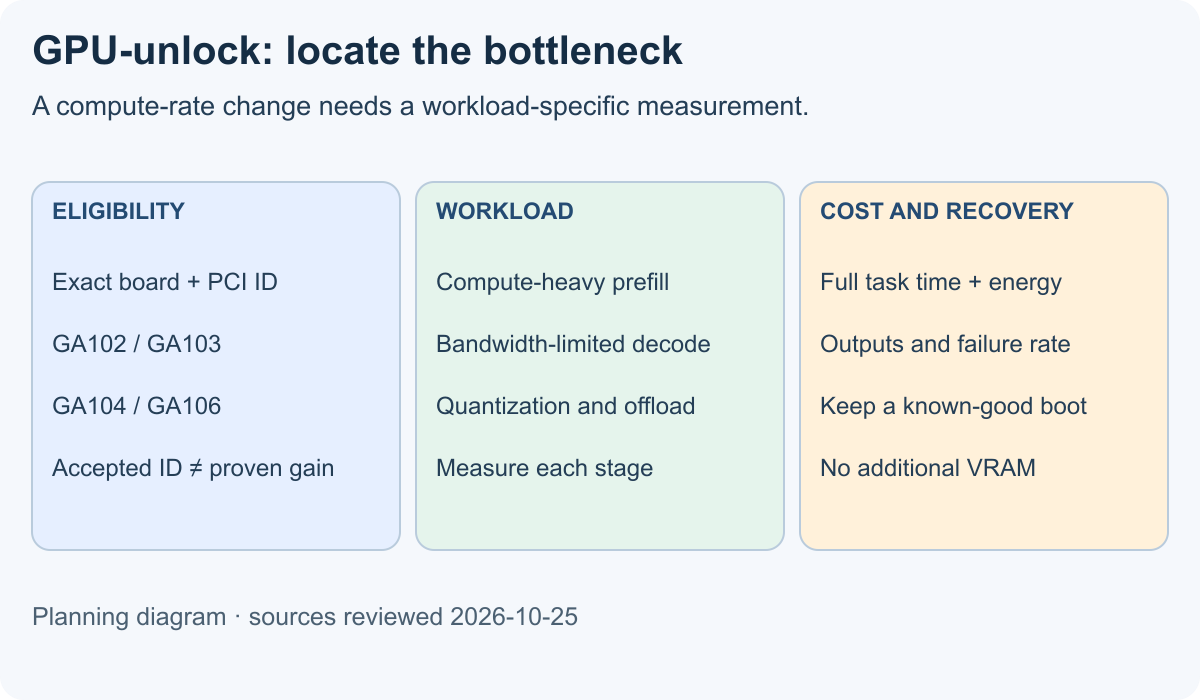Click the COST AND RECOVERY heading
The height and width of the screenshot is (700, 1200).
pos(947,211)
